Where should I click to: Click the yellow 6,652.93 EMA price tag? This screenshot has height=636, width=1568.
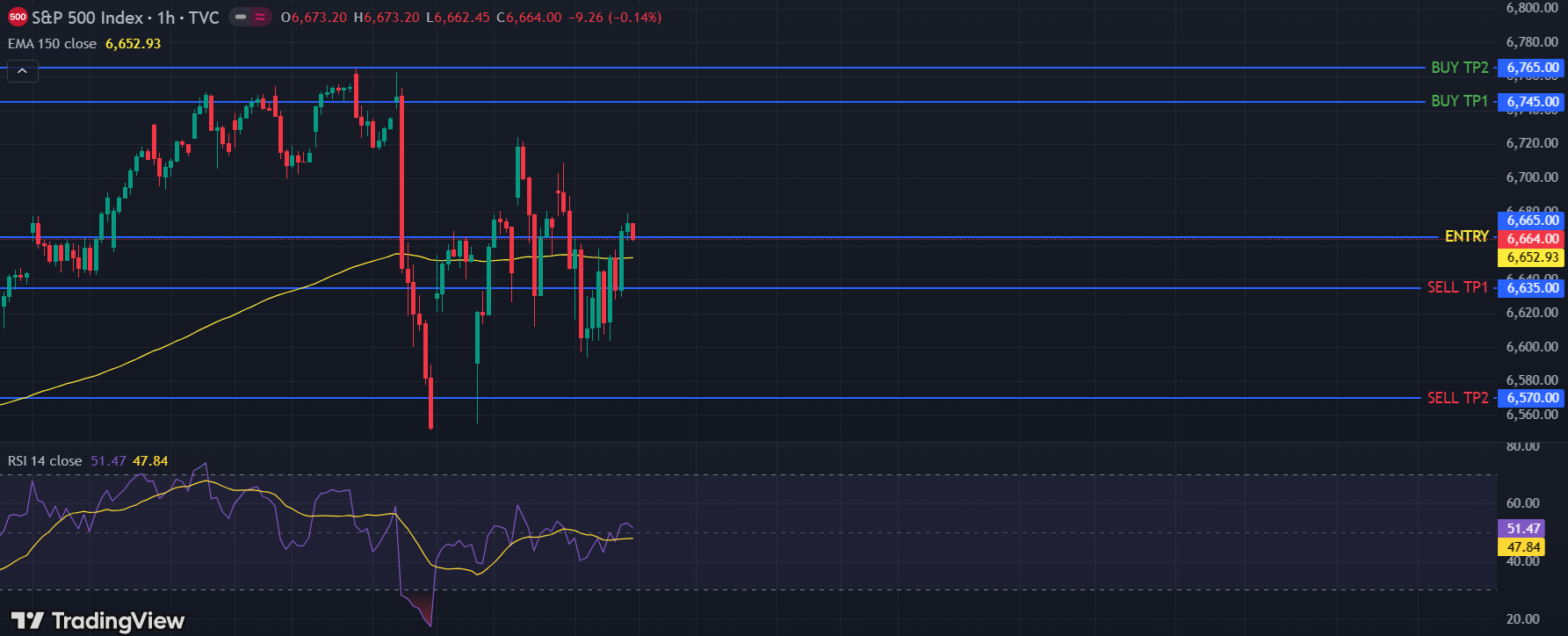[1532, 257]
